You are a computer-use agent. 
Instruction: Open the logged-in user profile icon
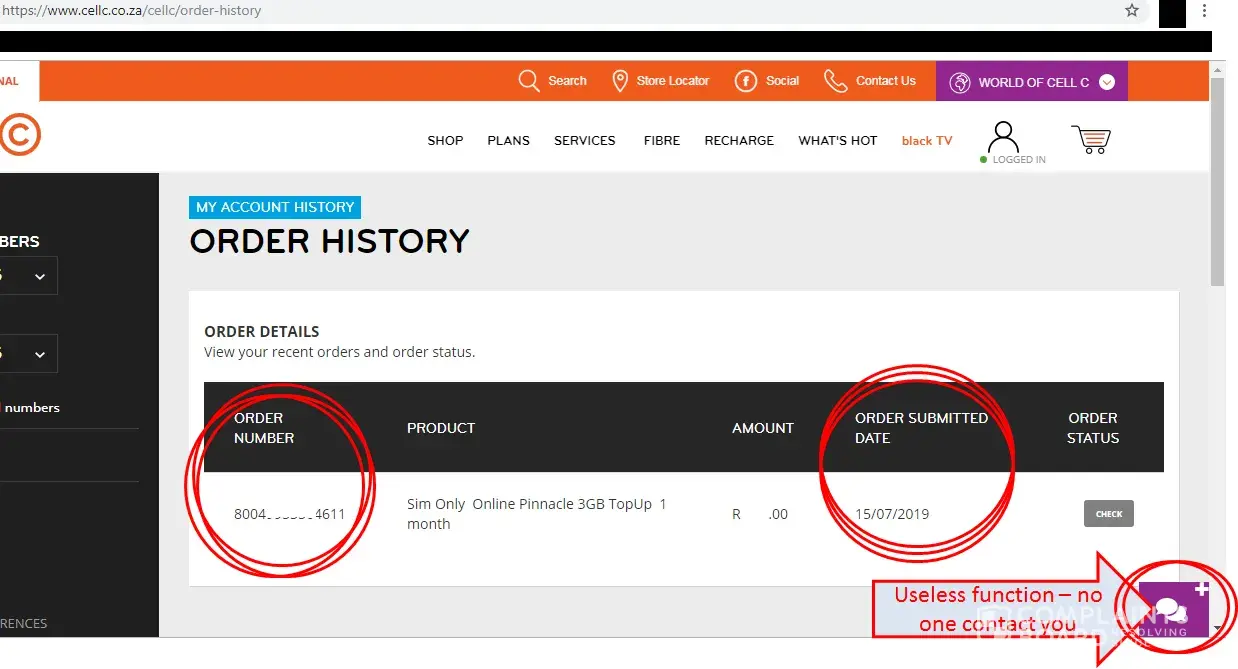1003,136
